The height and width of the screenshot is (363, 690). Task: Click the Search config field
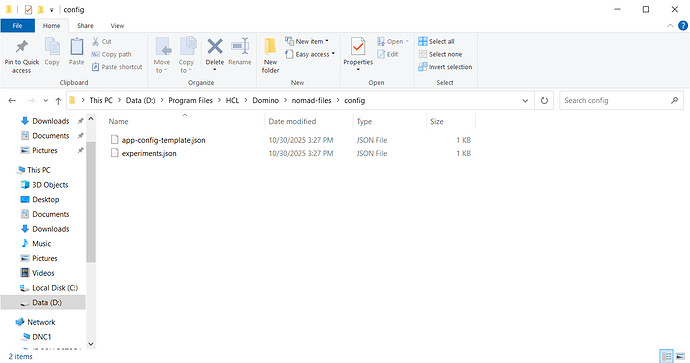[621, 100]
